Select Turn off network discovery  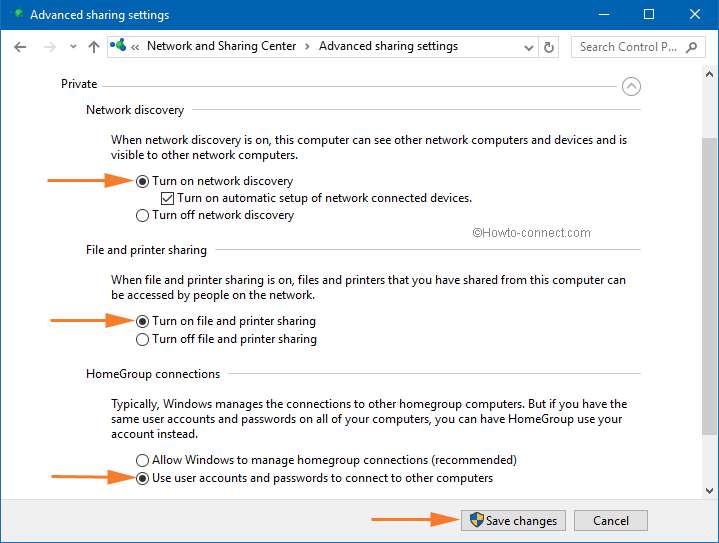tap(215, 215)
